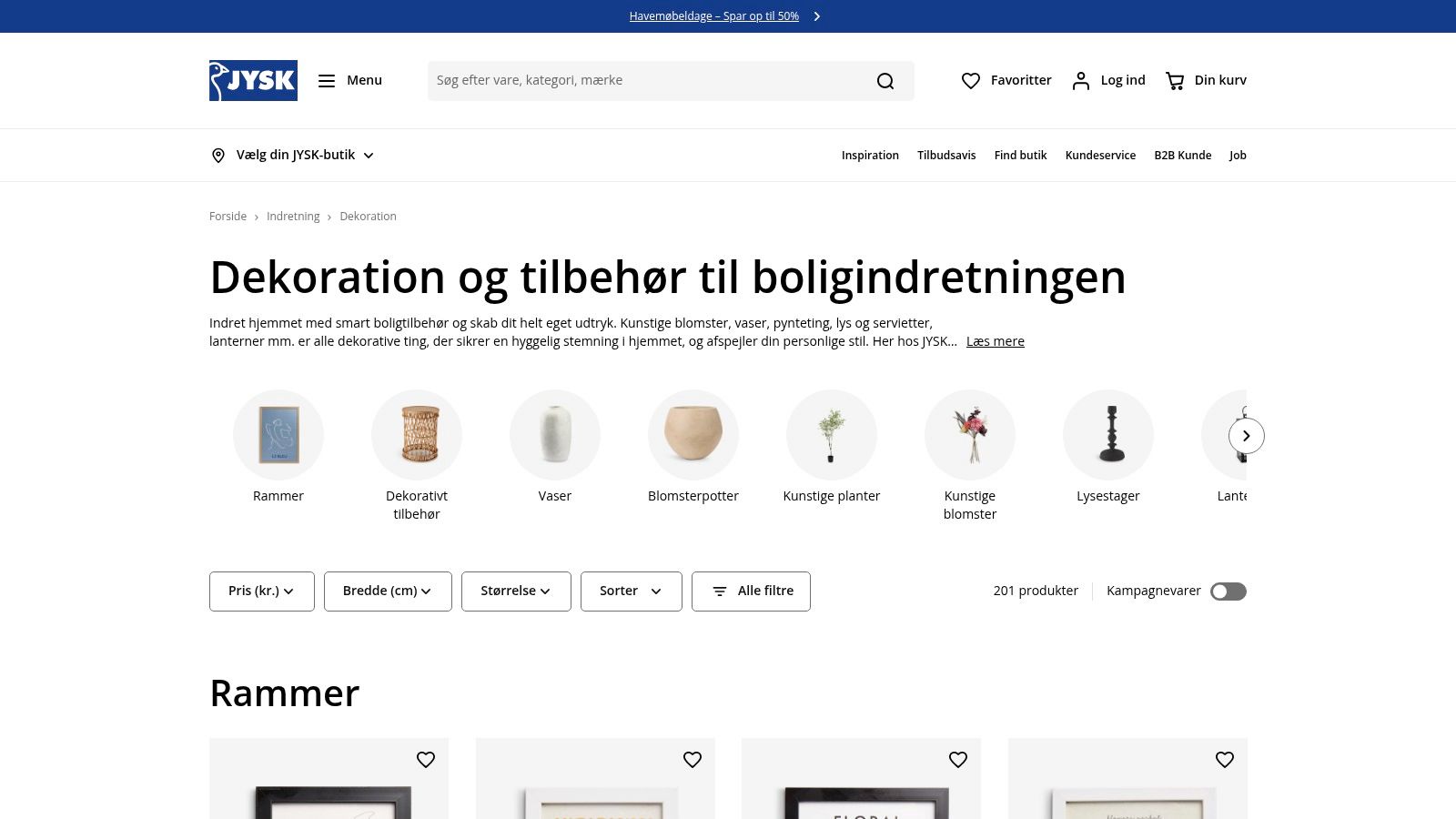Click into the product search field

[646, 81]
